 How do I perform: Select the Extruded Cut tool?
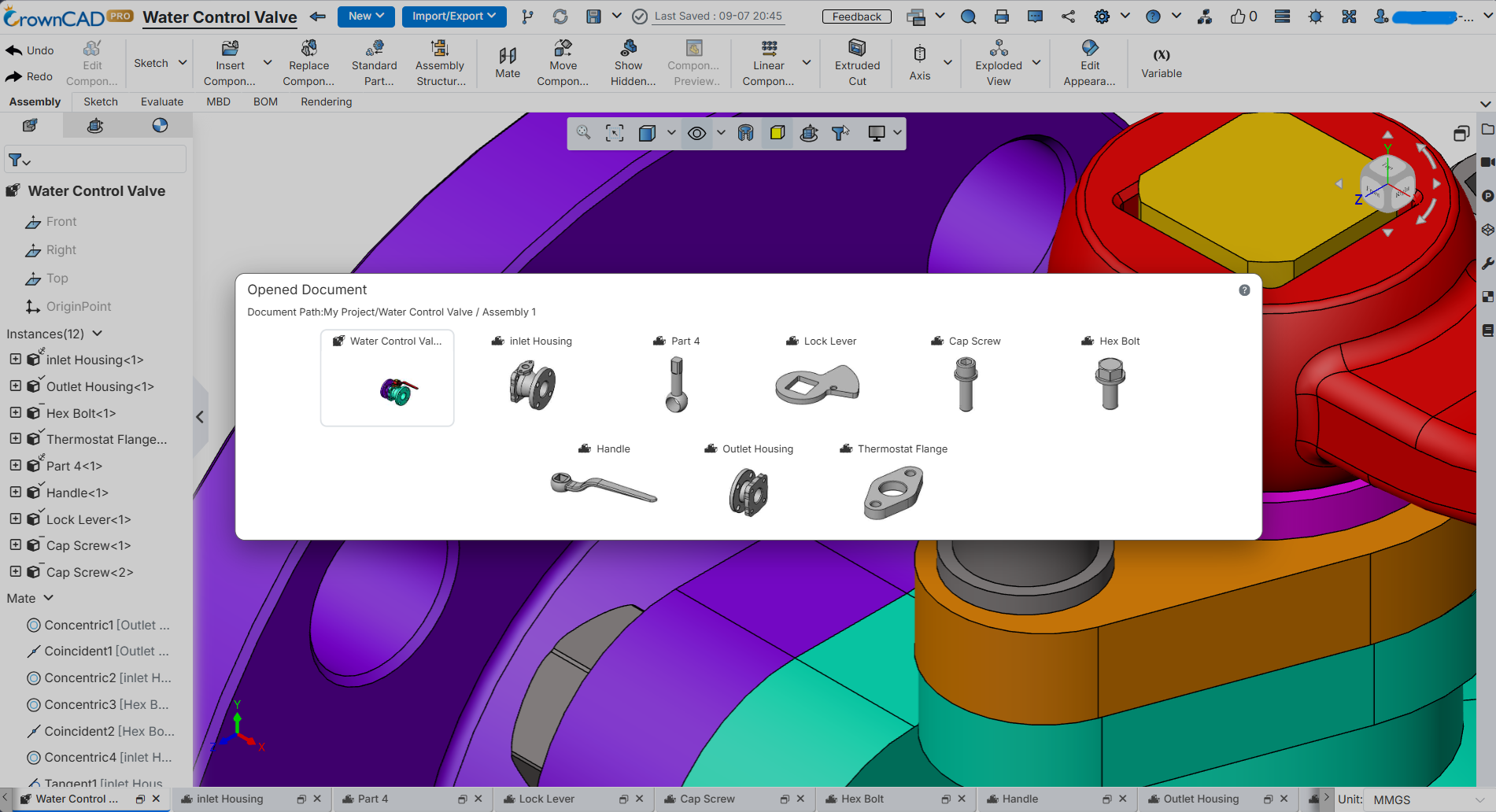tap(857, 64)
